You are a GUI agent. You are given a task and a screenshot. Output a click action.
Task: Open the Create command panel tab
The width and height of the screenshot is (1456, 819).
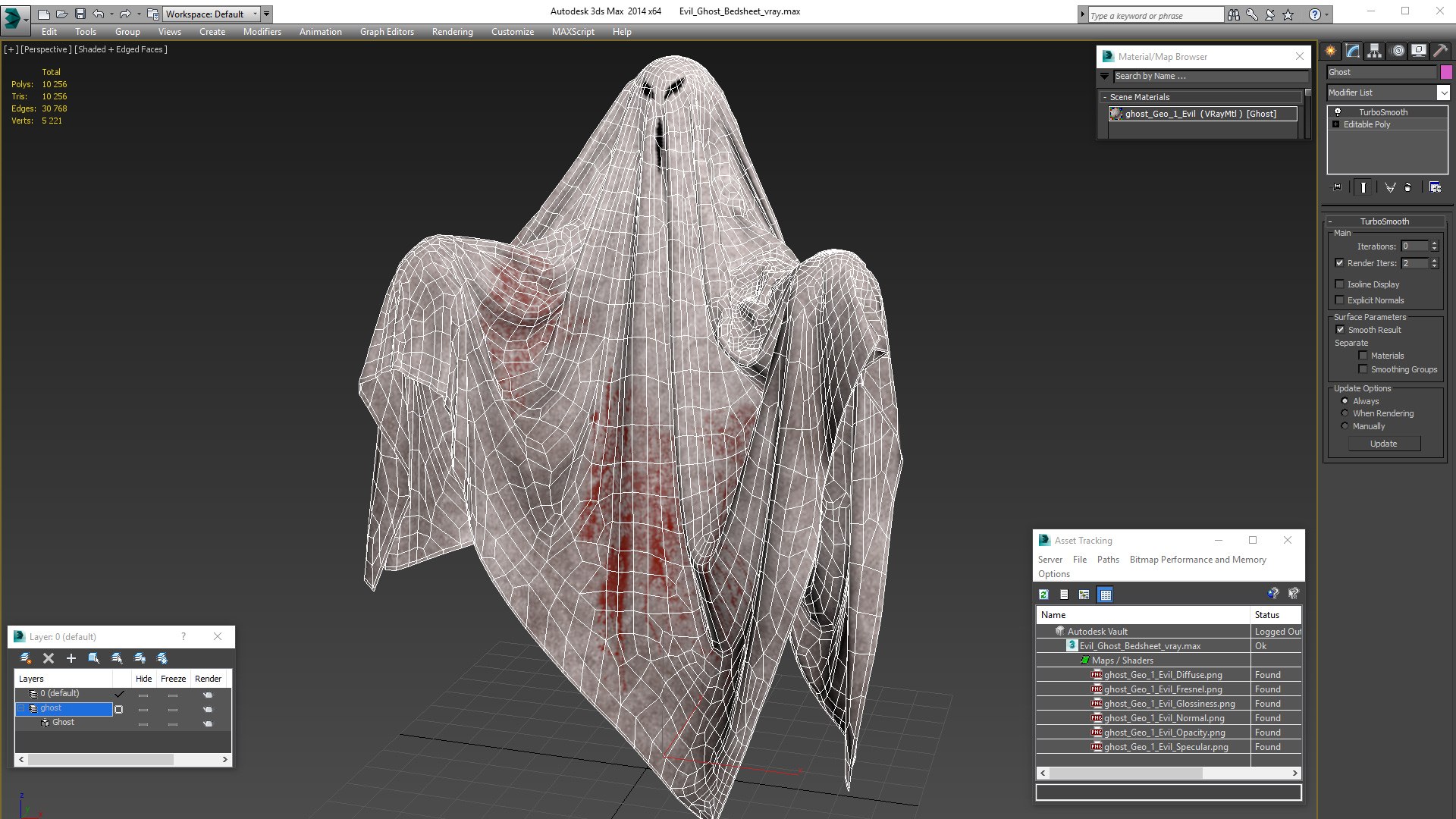[x=1330, y=51]
